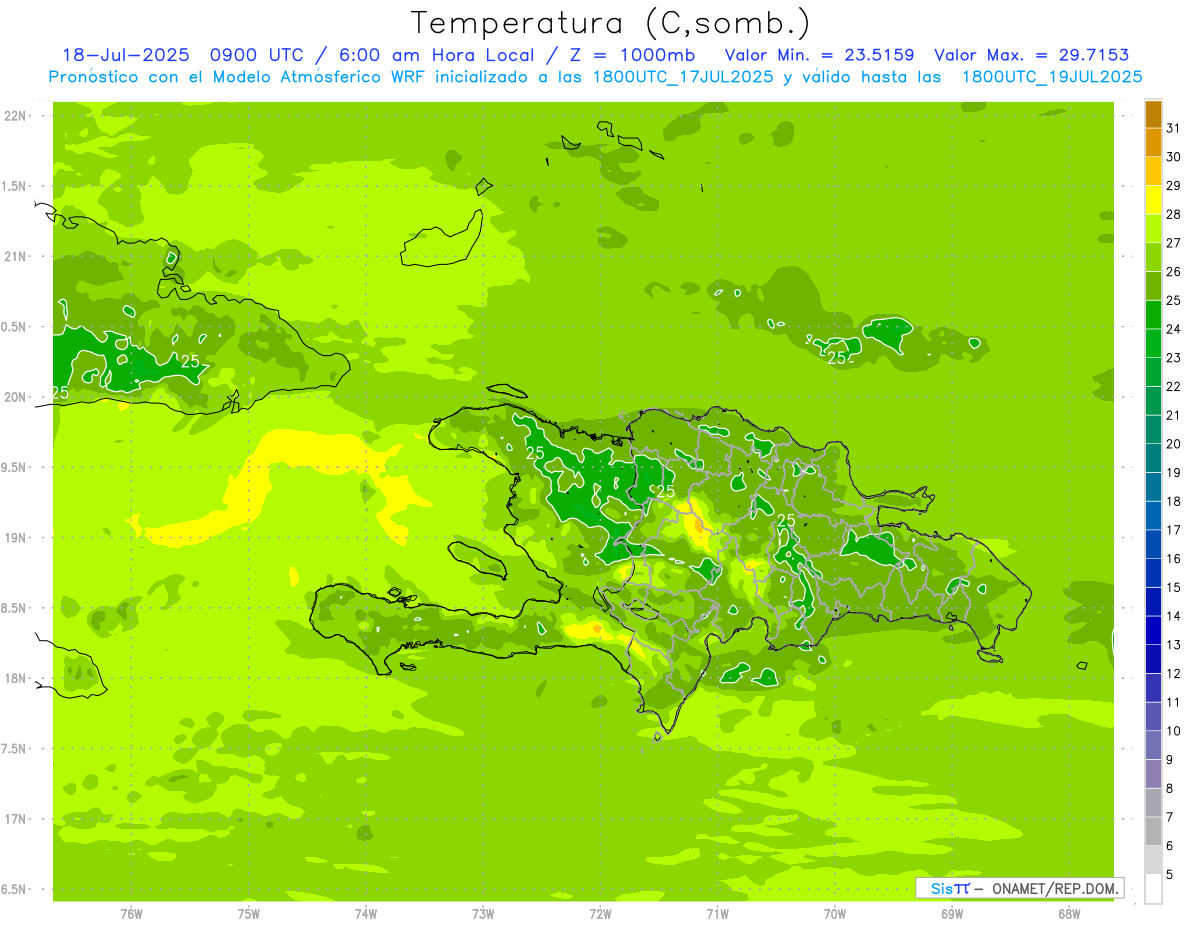This screenshot has width=1200, height=927.
Task: Click the legend value "28"
Action: point(1174,214)
